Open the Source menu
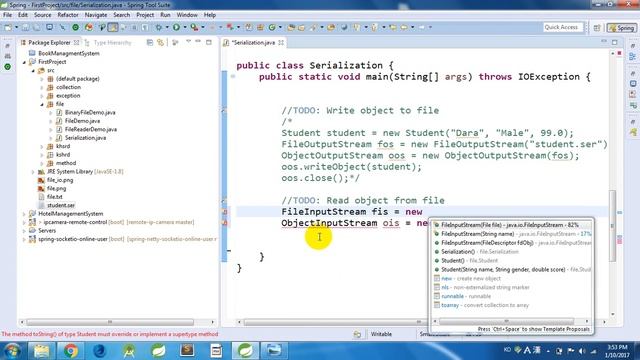Viewport: 640px width, 360px height. coord(42,15)
